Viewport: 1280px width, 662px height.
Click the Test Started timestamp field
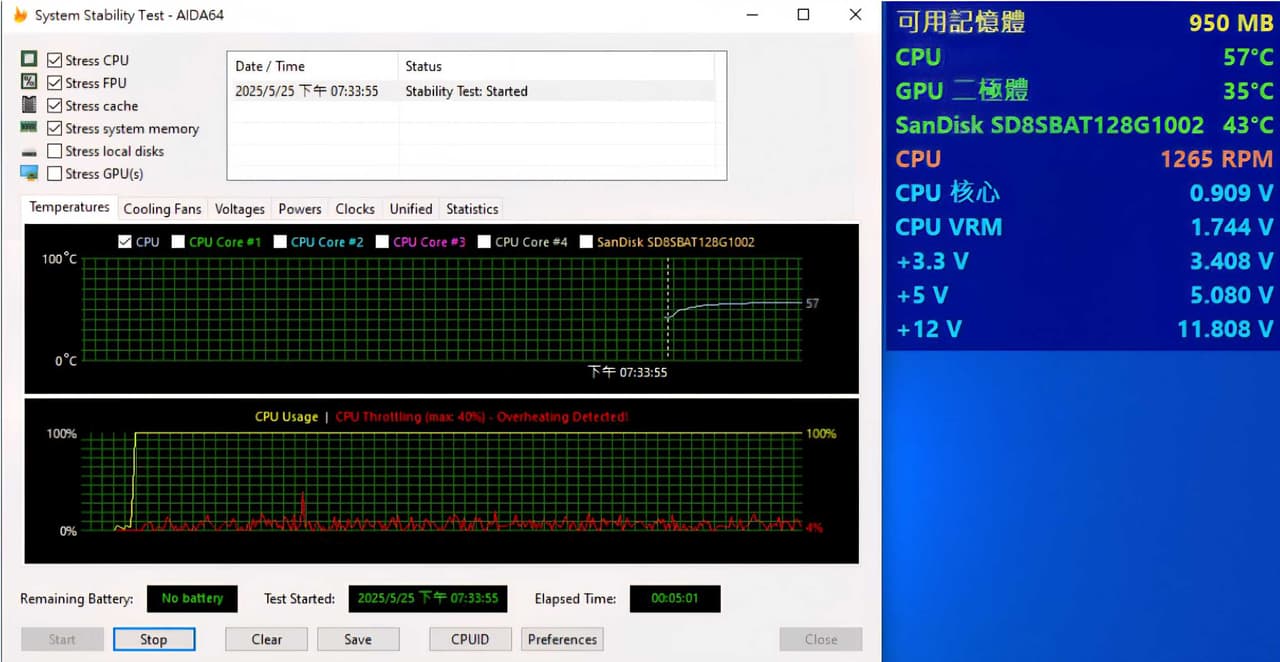tap(428, 599)
